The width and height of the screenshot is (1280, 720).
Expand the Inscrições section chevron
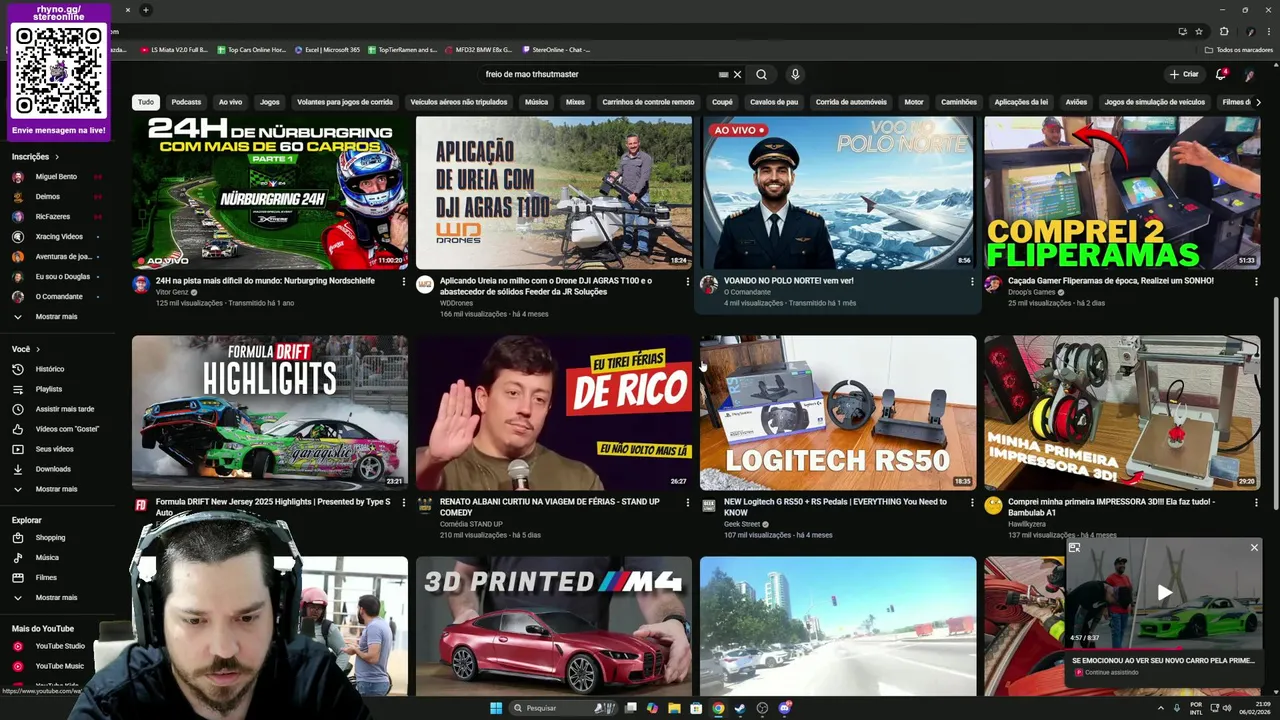coord(57,157)
